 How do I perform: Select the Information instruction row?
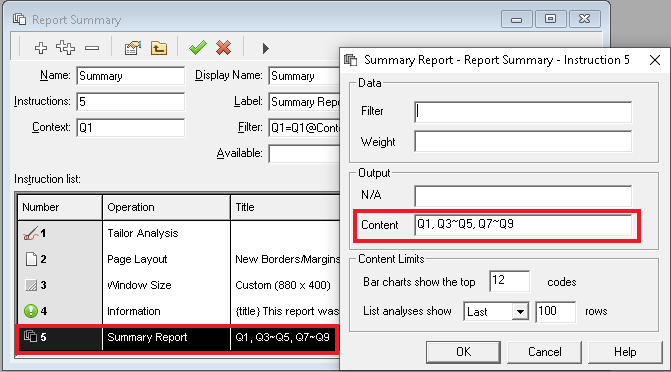[x=178, y=311]
